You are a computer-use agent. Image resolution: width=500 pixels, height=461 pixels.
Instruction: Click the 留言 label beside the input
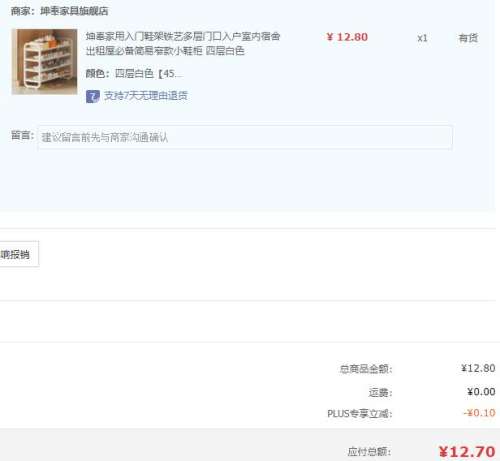(23, 135)
